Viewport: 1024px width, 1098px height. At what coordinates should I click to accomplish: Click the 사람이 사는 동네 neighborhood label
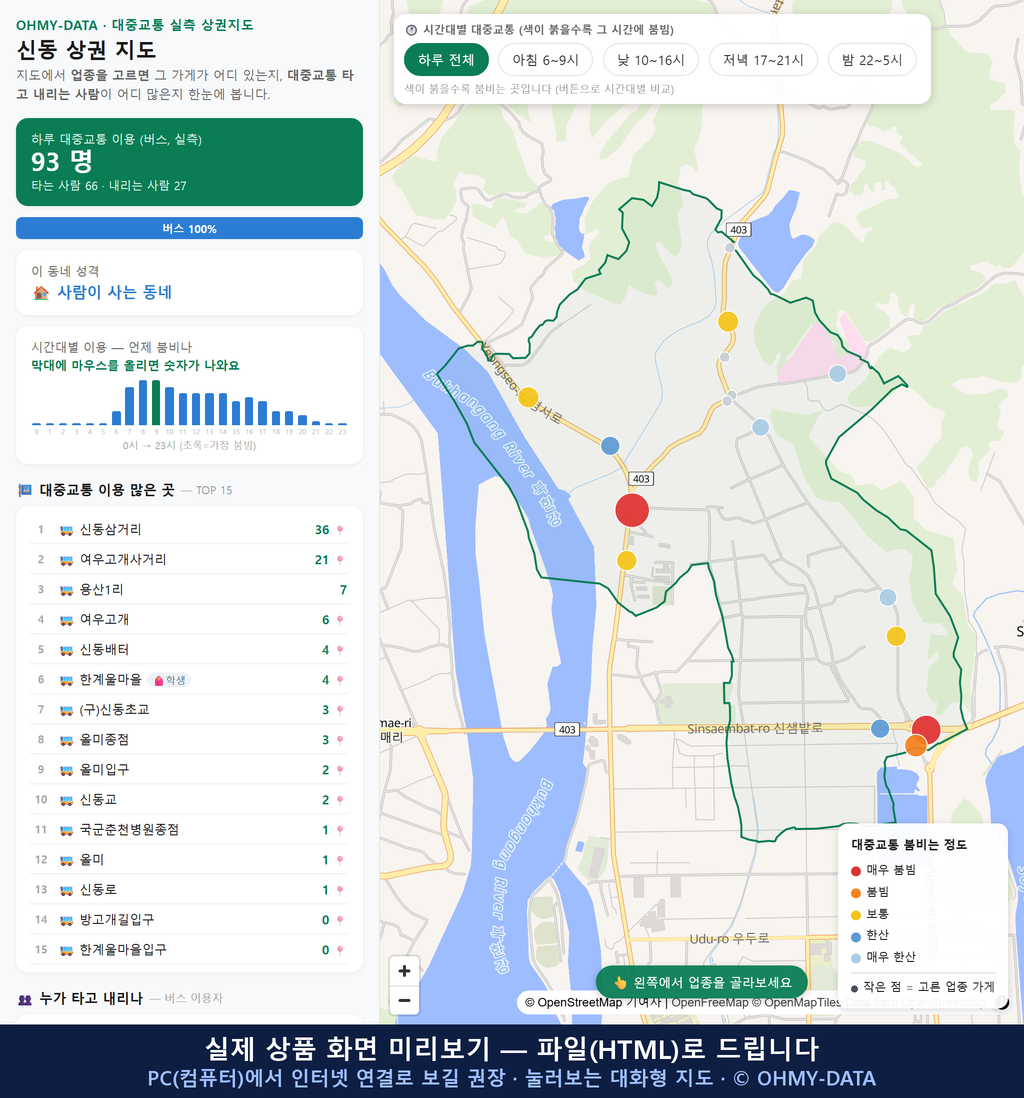pos(114,293)
